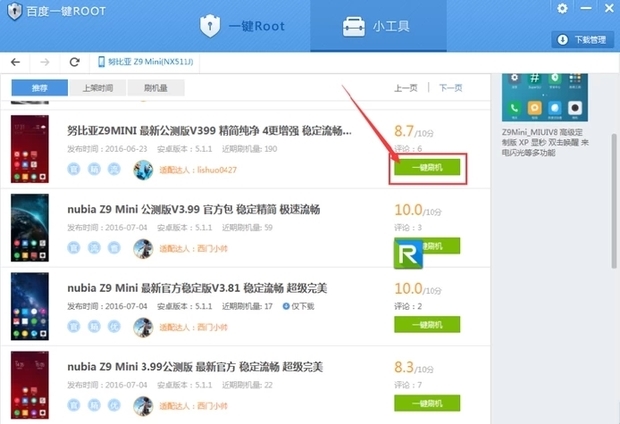Go forward with the right arrow

(45, 62)
